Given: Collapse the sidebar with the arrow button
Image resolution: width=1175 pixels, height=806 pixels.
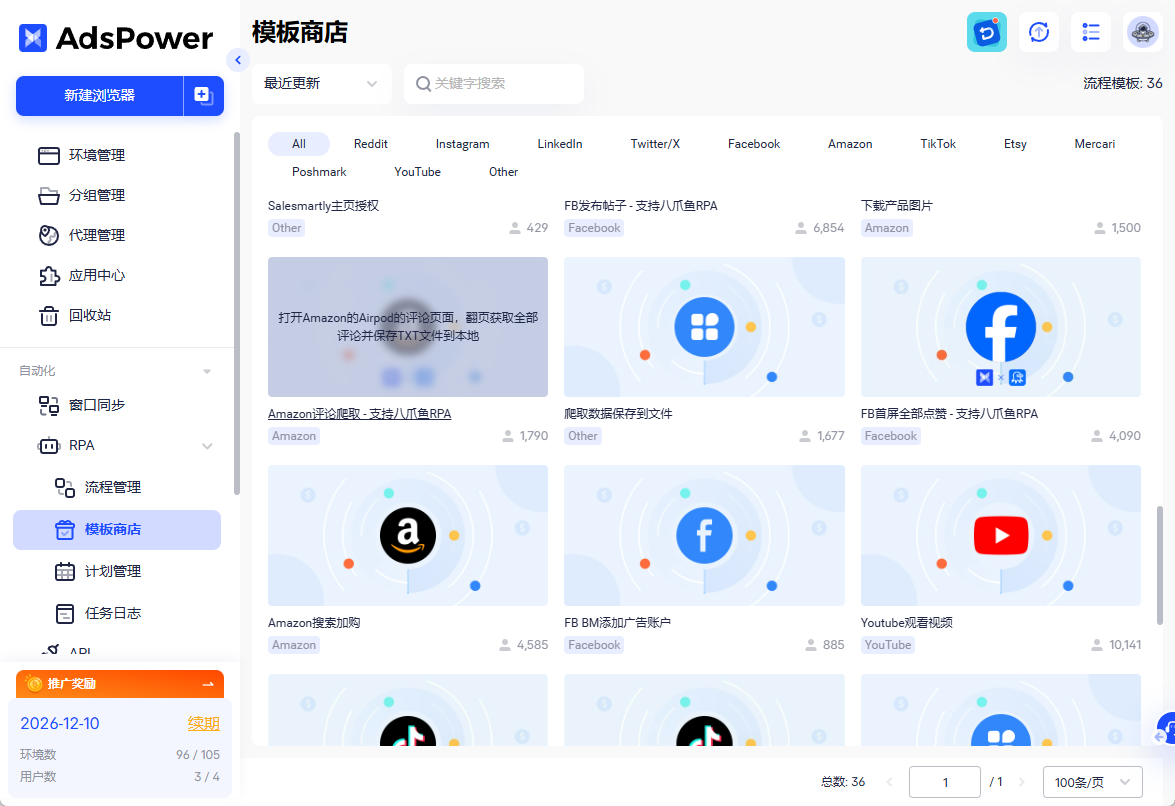Looking at the screenshot, I should click(238, 60).
